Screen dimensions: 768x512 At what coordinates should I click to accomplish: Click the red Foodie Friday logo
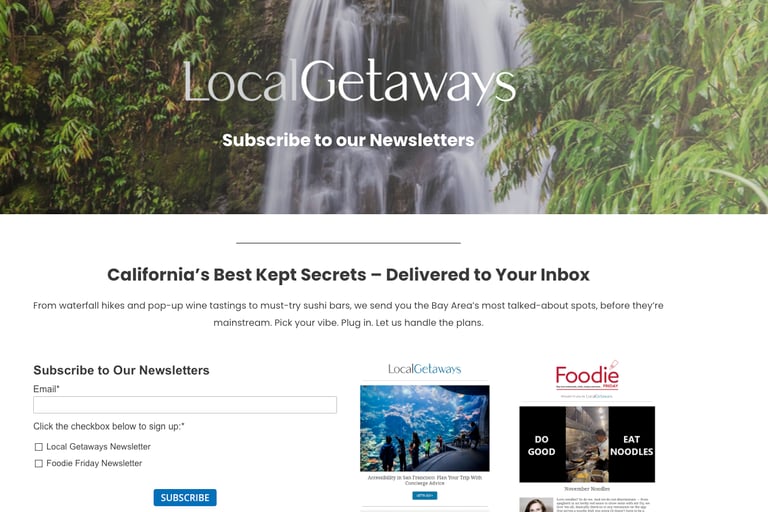[587, 375]
